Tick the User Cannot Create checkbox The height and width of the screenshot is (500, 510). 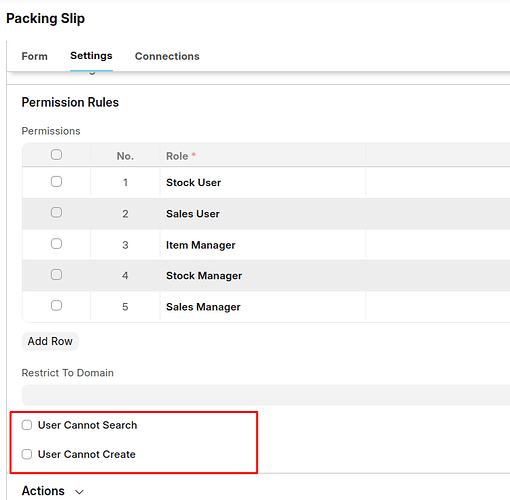(27, 454)
